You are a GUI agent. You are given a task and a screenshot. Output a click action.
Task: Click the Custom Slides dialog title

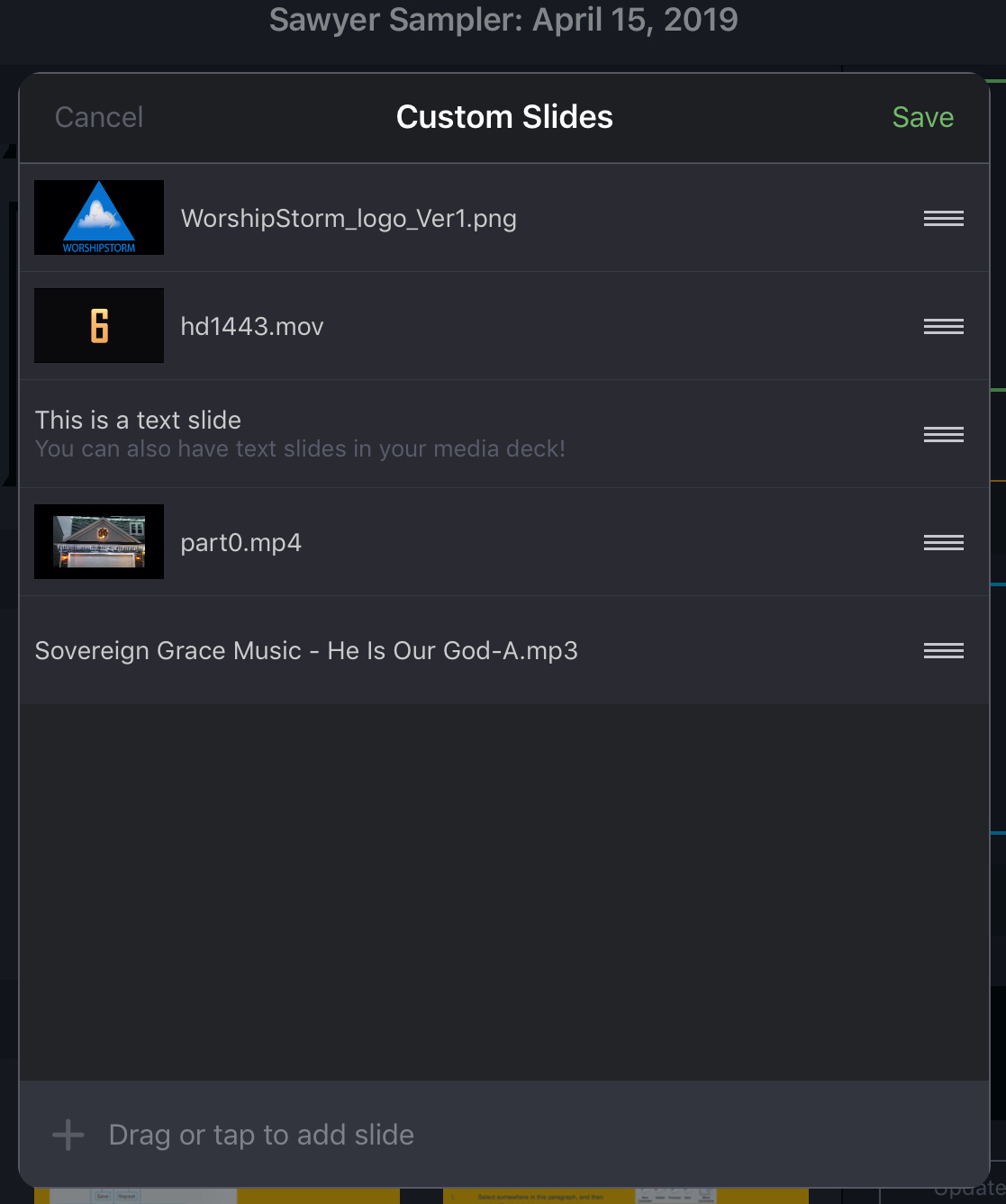504,117
